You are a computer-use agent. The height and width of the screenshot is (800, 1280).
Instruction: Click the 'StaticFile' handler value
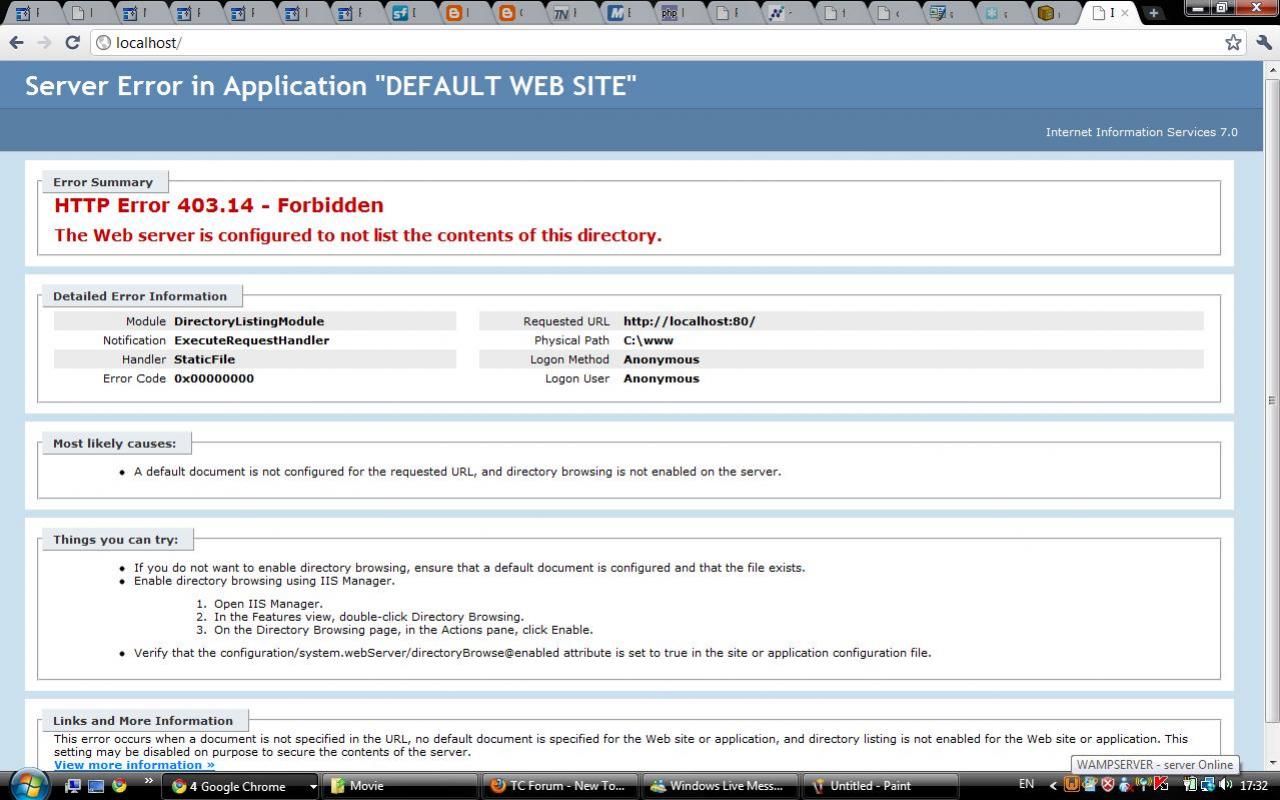(205, 359)
